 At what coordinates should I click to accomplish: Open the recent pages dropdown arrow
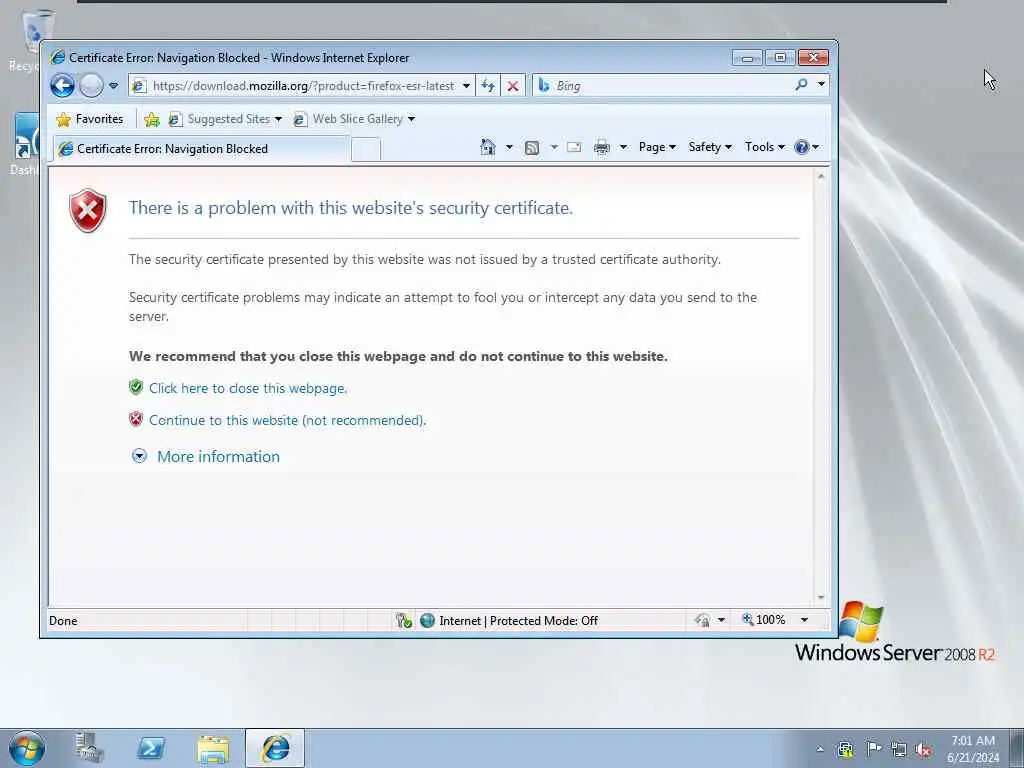114,86
